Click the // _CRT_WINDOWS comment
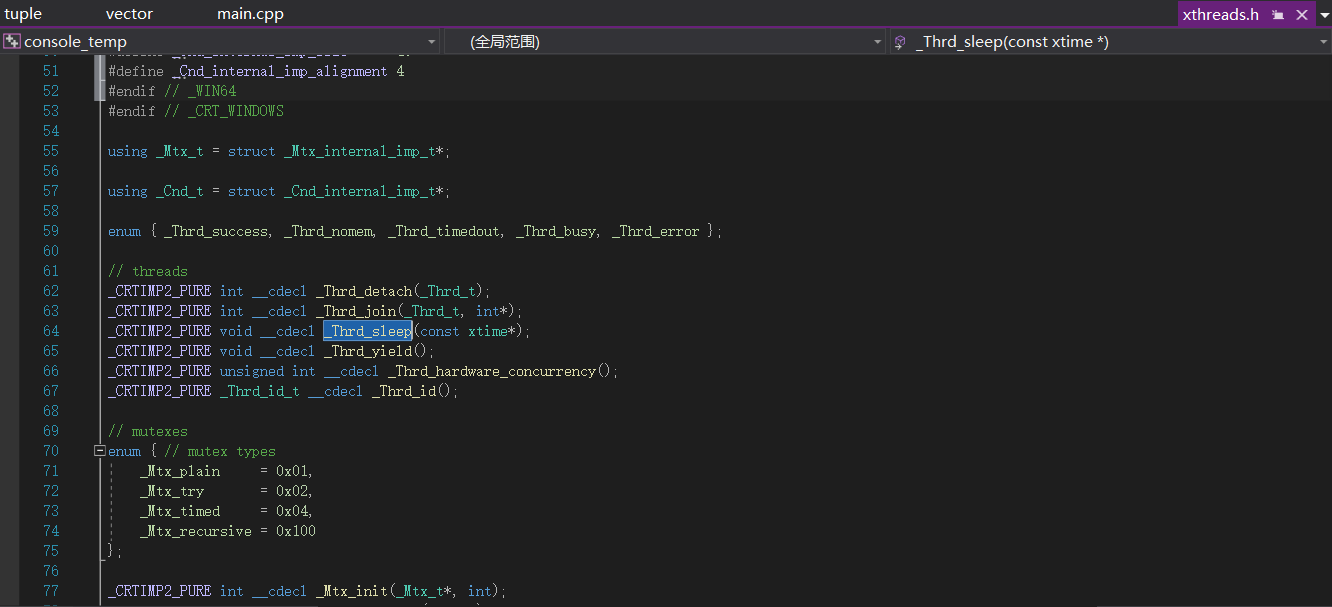This screenshot has height=607, width=1332. pyautogui.click(x=224, y=111)
